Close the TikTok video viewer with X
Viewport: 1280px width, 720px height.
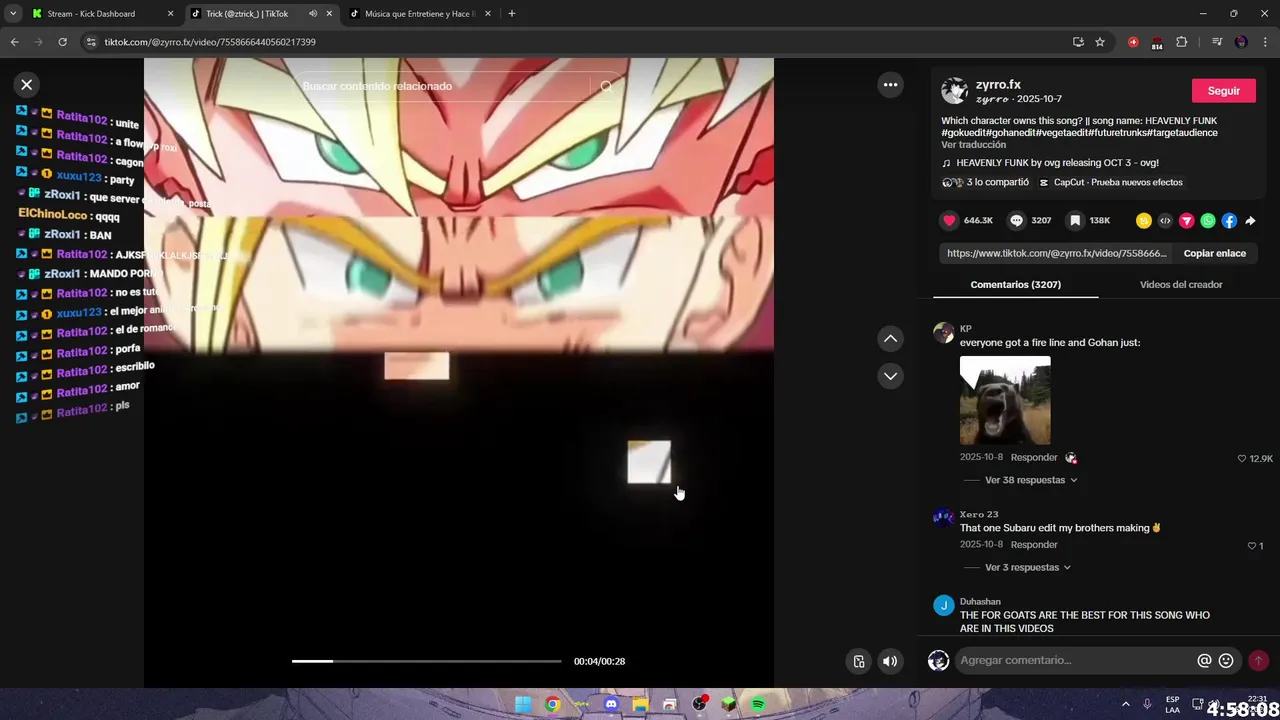point(27,85)
